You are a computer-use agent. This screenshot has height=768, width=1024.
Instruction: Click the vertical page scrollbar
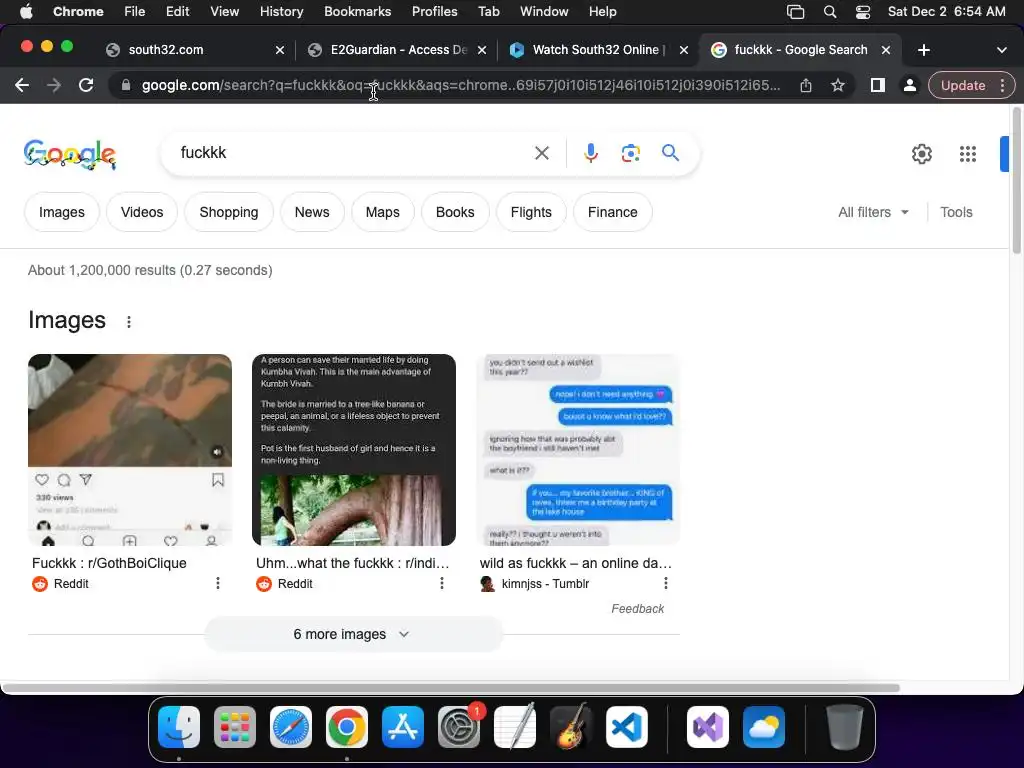pyautogui.click(x=1016, y=181)
